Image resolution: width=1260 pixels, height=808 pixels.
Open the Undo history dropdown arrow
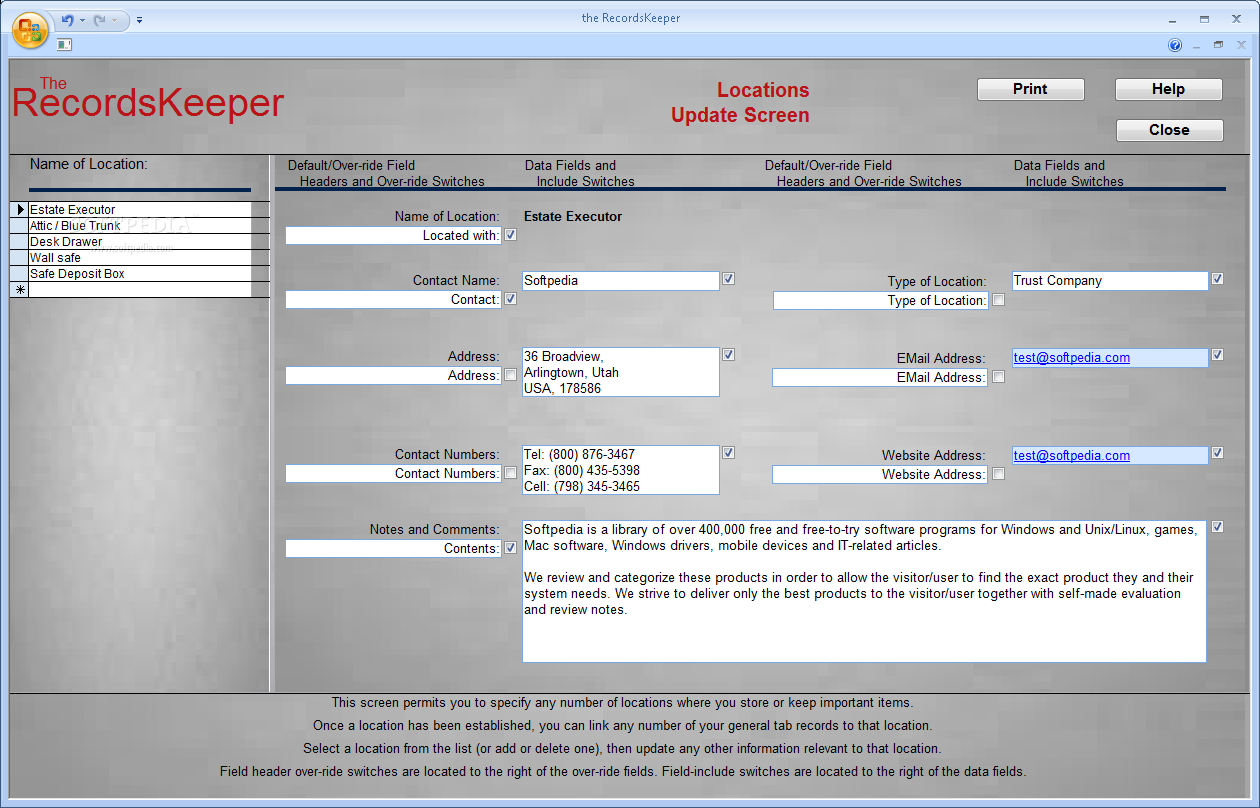coord(82,20)
